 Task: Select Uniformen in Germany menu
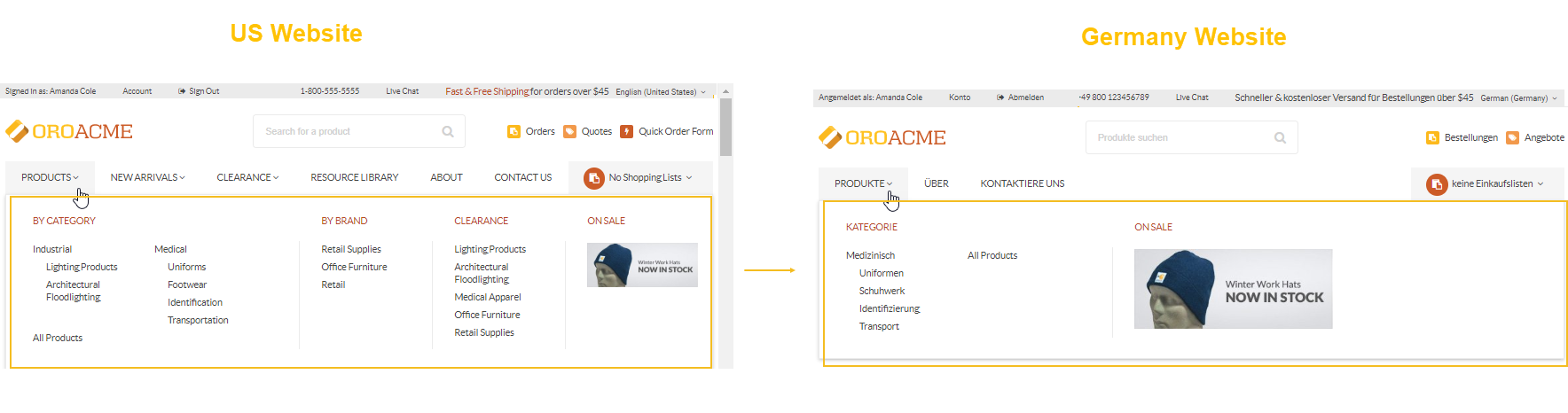pos(882,273)
